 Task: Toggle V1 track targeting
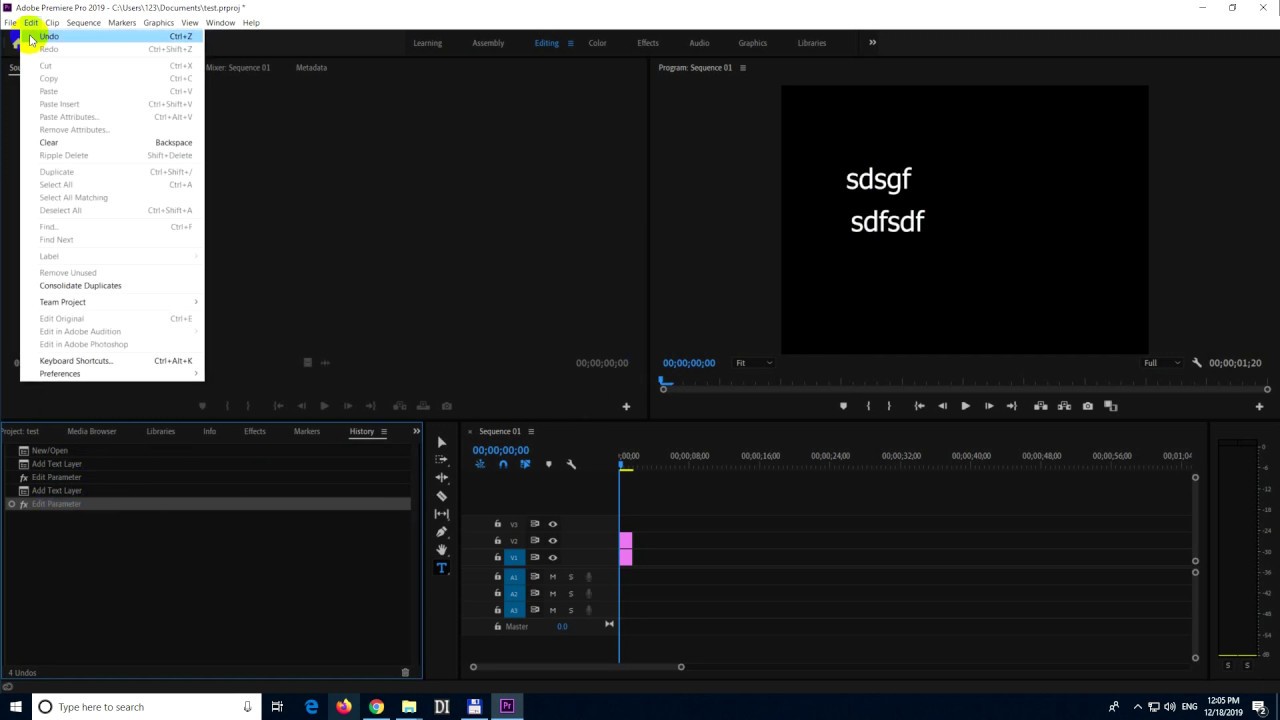pyautogui.click(x=514, y=557)
